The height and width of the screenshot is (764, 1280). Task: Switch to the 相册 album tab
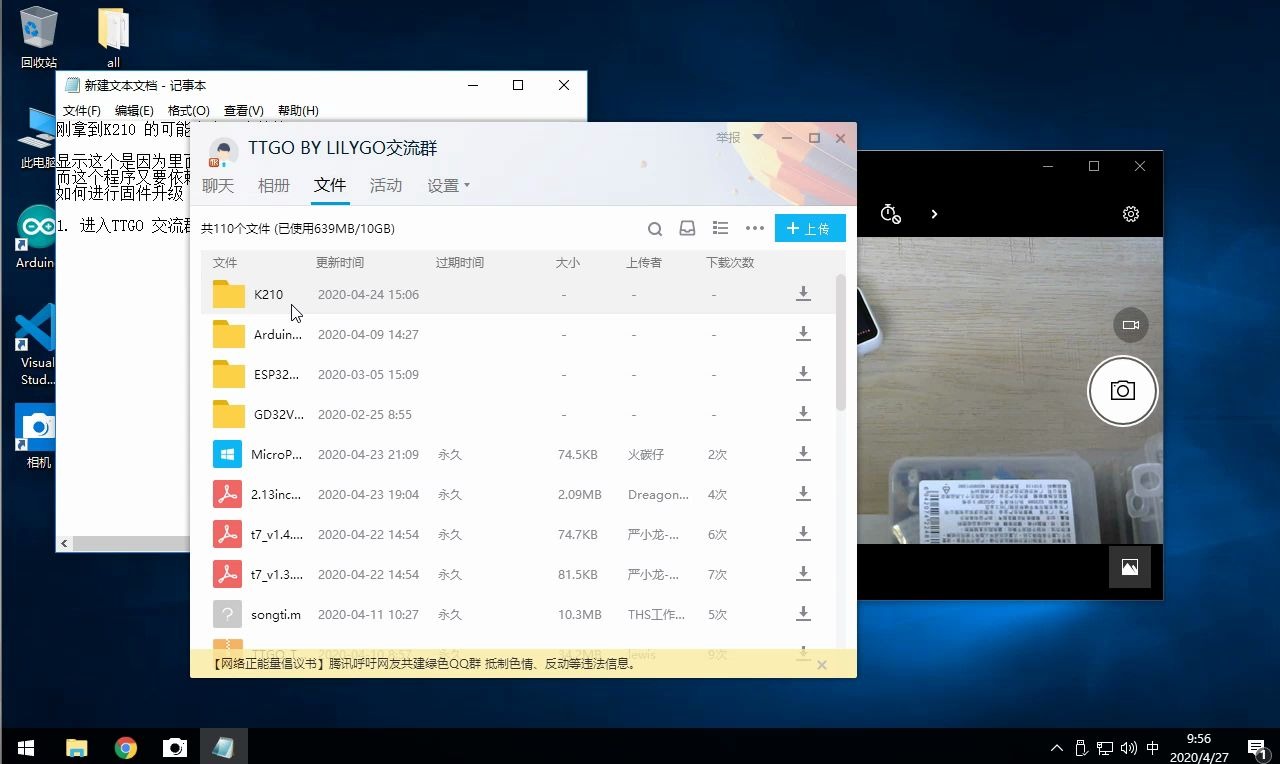click(x=274, y=185)
